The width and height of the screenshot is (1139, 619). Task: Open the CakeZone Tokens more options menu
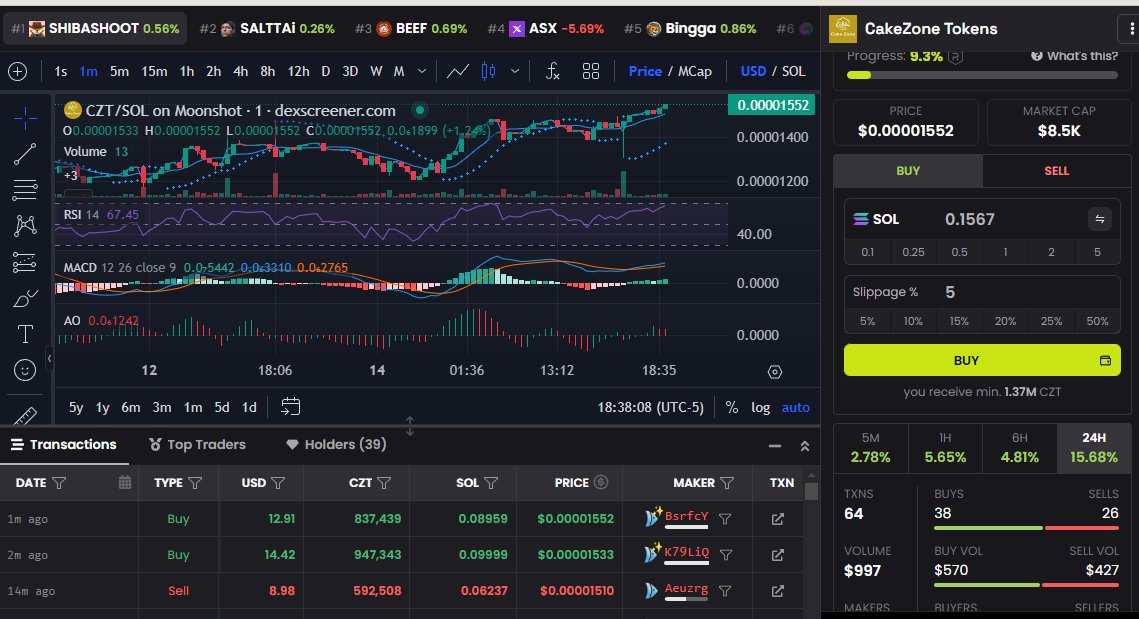tap(1130, 29)
